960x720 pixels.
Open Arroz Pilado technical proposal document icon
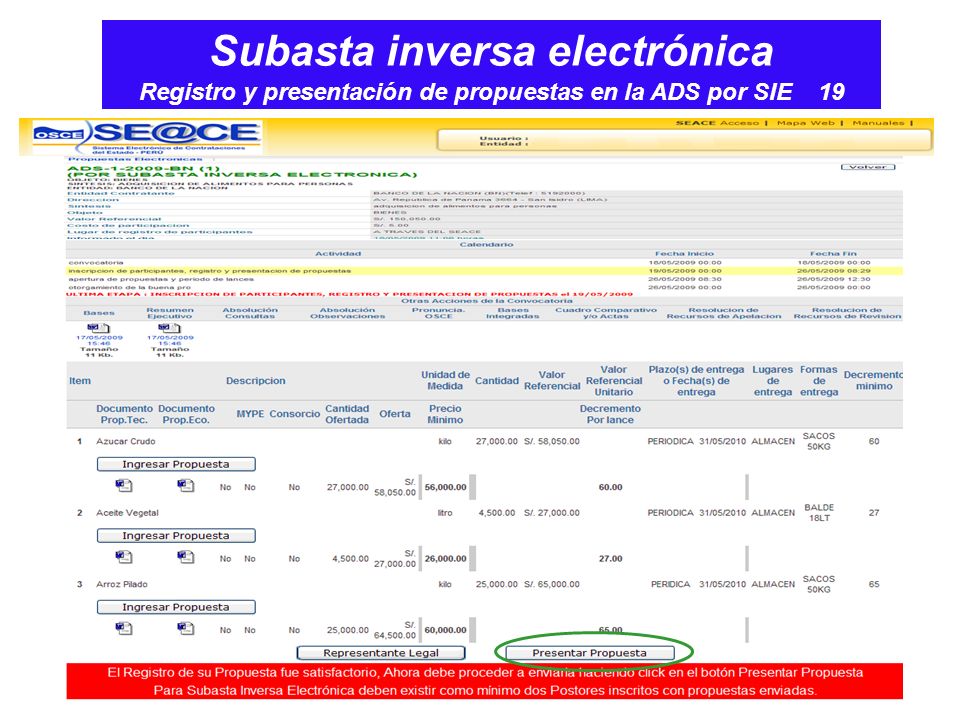tap(124, 628)
